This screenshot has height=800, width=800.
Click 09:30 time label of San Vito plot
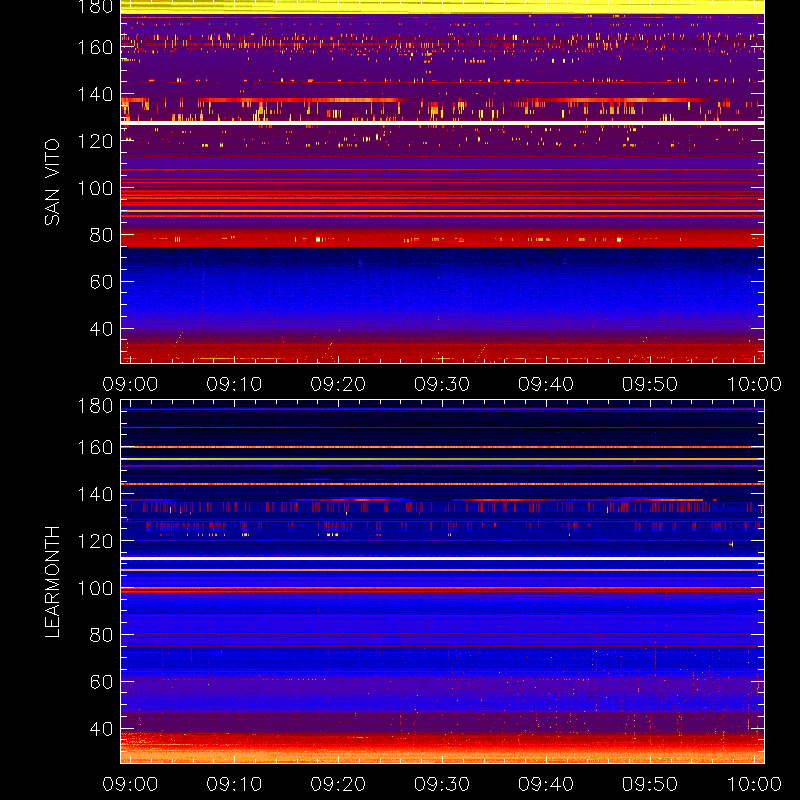click(442, 384)
